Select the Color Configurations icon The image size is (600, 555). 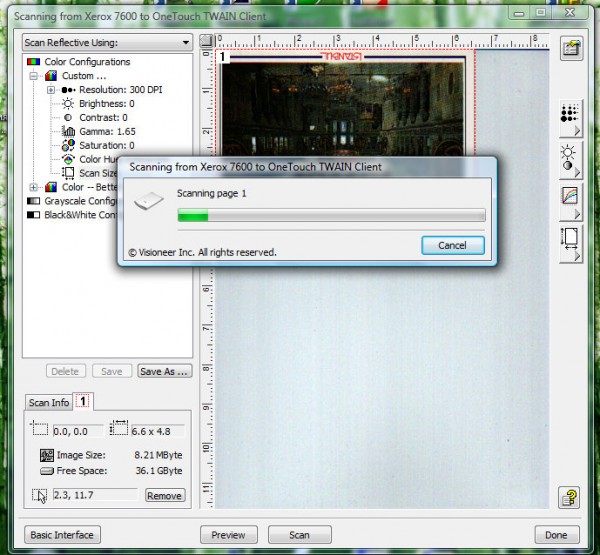click(34, 62)
